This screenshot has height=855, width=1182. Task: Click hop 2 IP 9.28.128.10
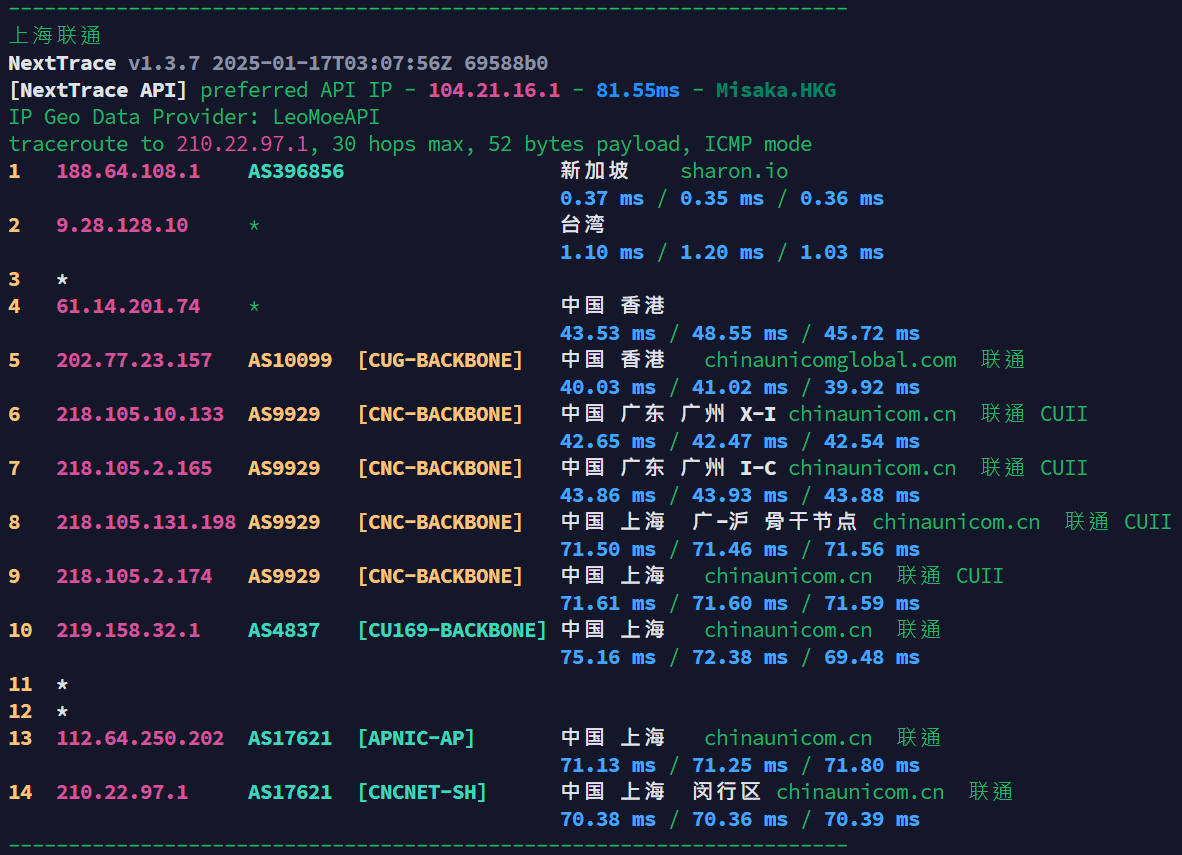point(122,225)
